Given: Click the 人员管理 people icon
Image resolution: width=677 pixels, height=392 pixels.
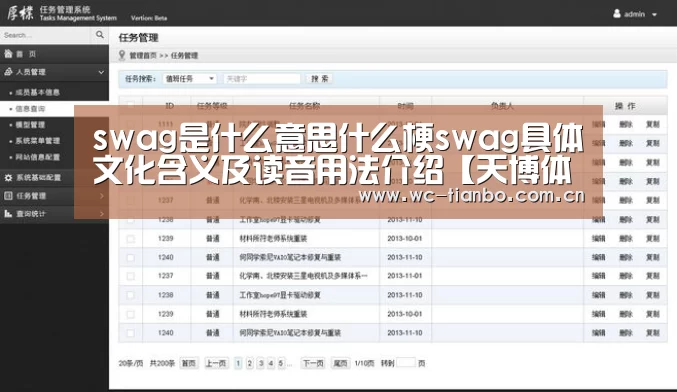Looking at the screenshot, I should 8,72.
